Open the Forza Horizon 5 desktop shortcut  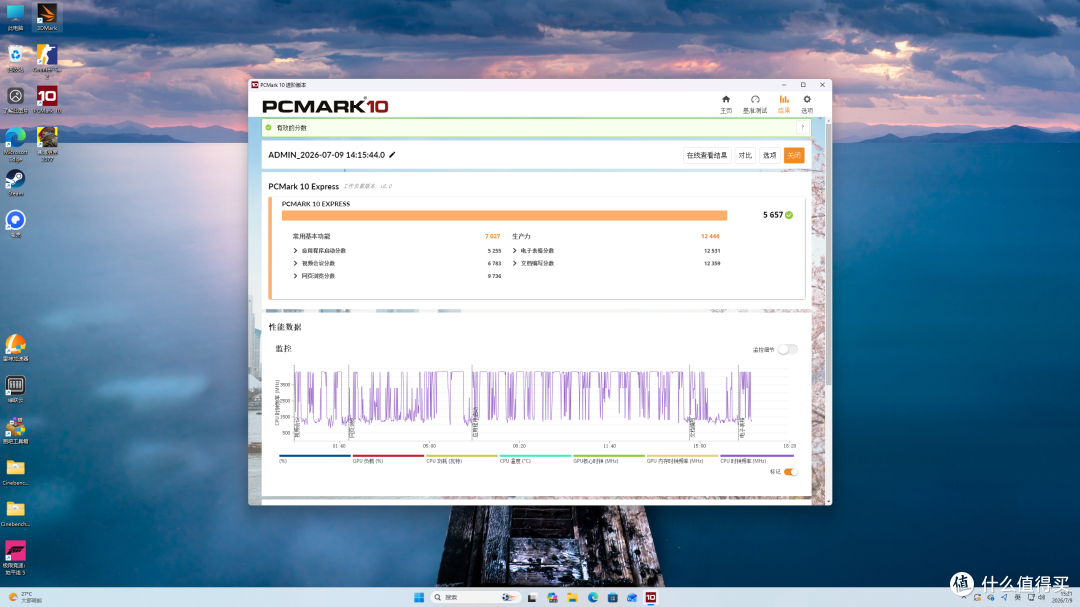pos(15,557)
